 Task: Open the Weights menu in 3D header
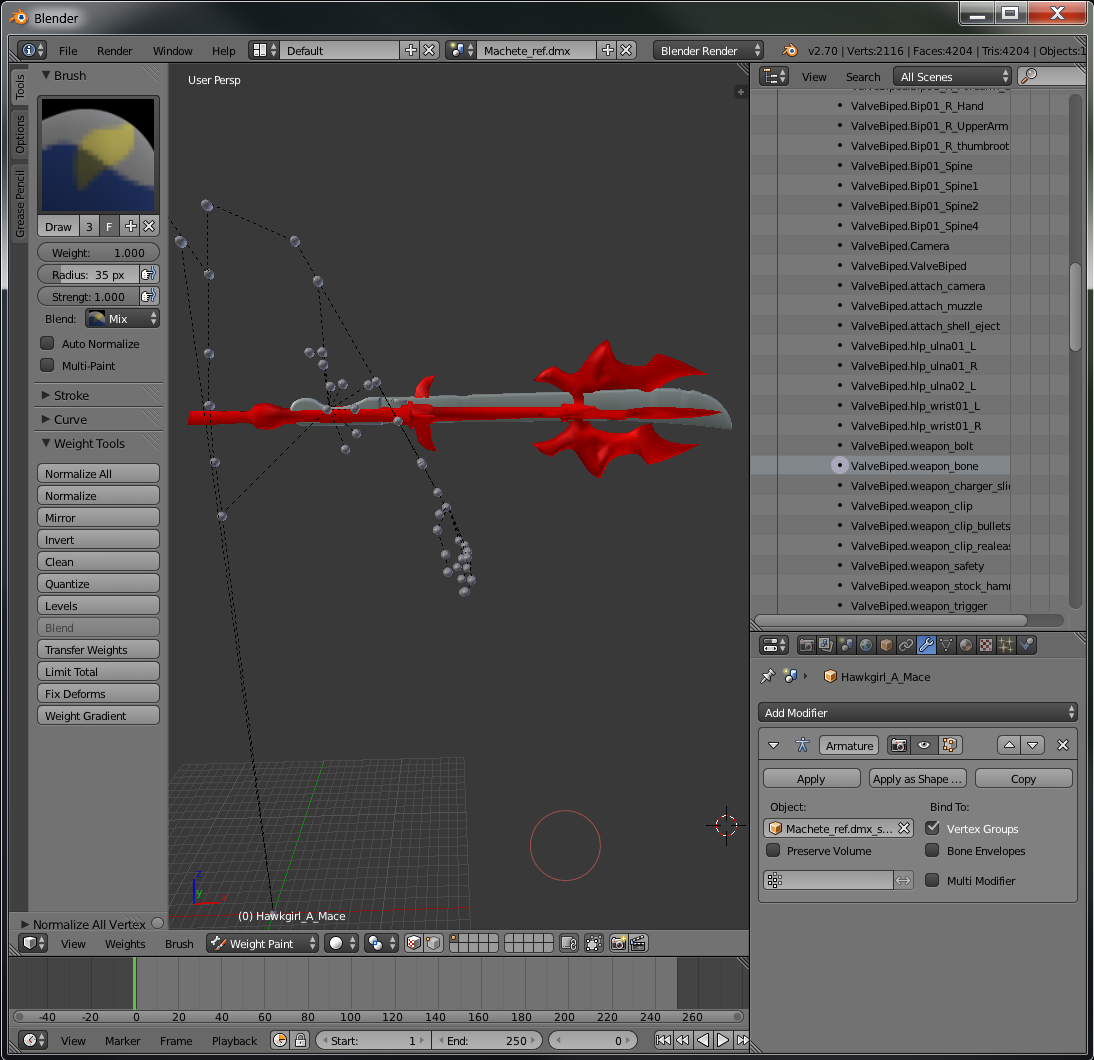[125, 943]
